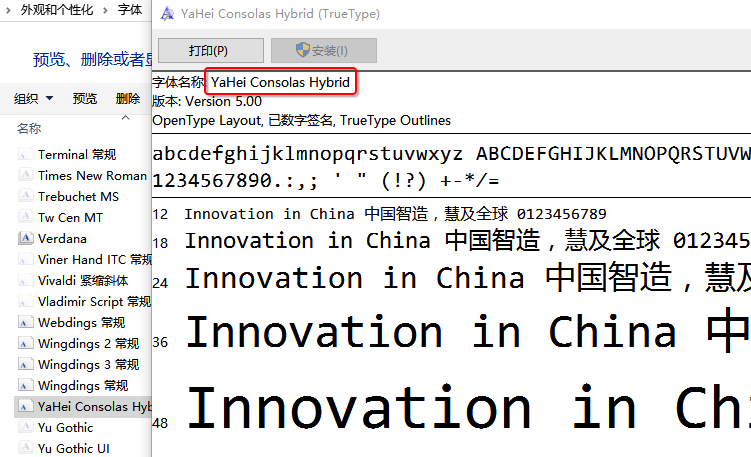
Task: Select the Terminal 常规 font name
Action: [x=77, y=154]
